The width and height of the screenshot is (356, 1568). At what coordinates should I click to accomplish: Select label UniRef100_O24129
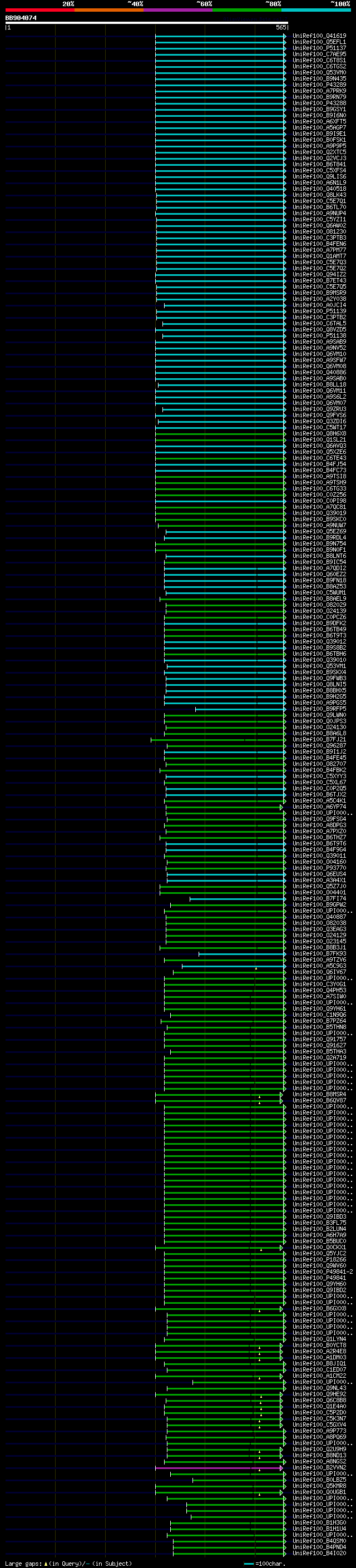tap(319, 935)
